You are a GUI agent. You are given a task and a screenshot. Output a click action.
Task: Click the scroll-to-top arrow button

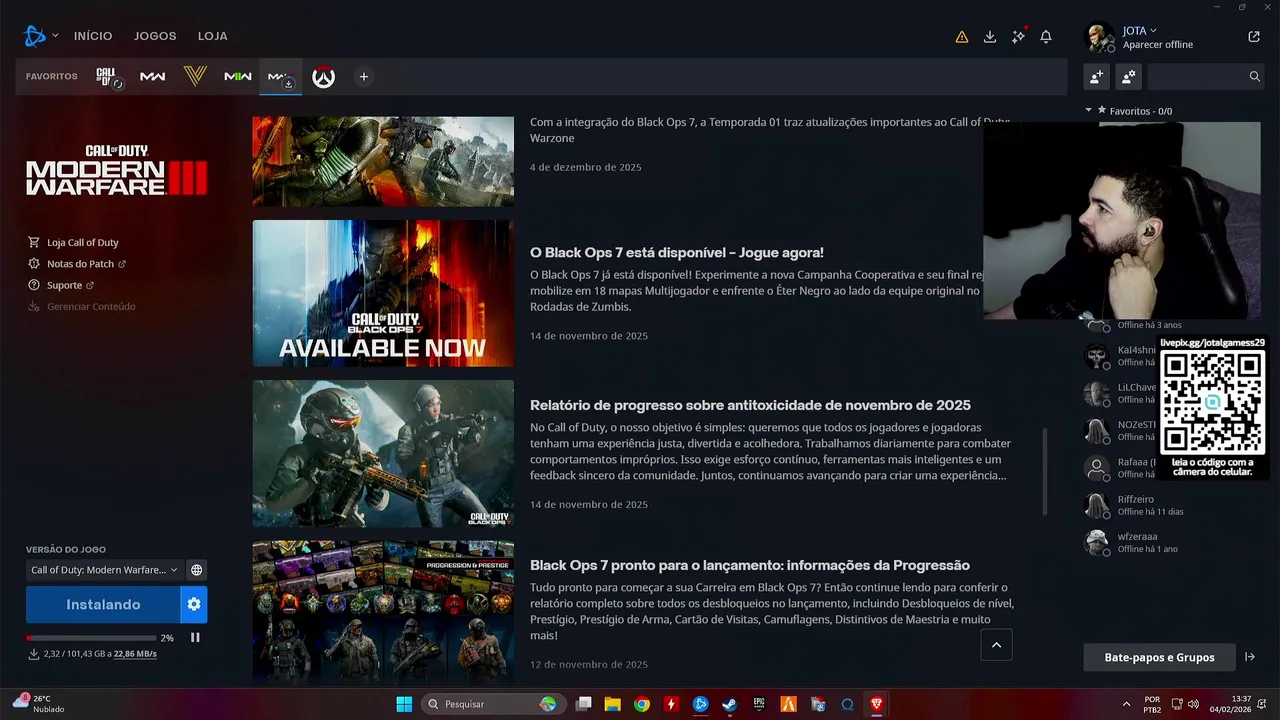click(996, 645)
